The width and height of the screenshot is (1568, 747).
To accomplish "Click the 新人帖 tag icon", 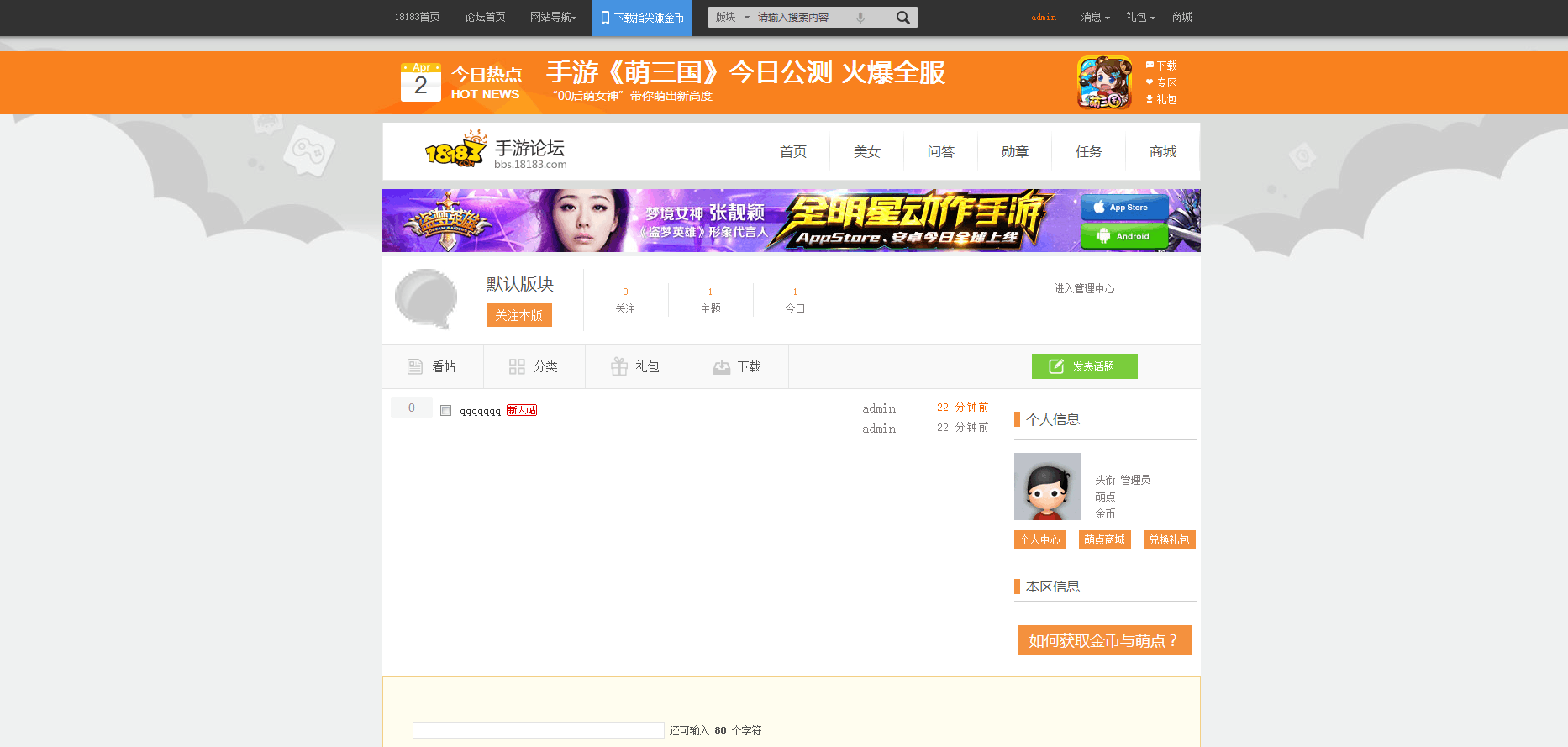I will (522, 410).
